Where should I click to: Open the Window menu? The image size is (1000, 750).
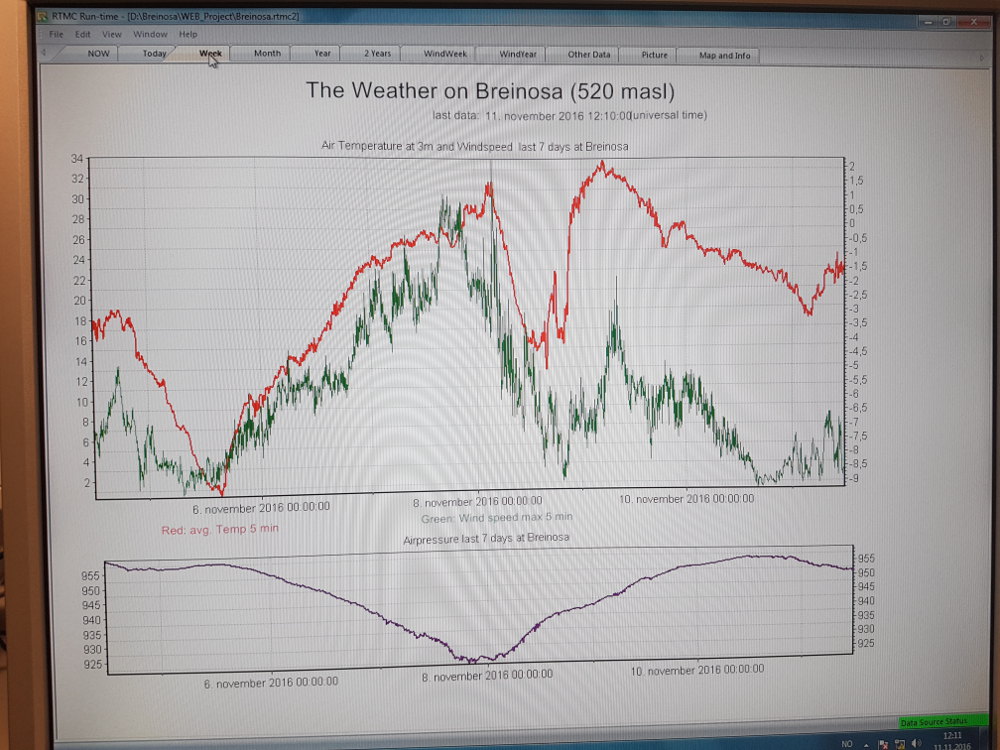(149, 34)
